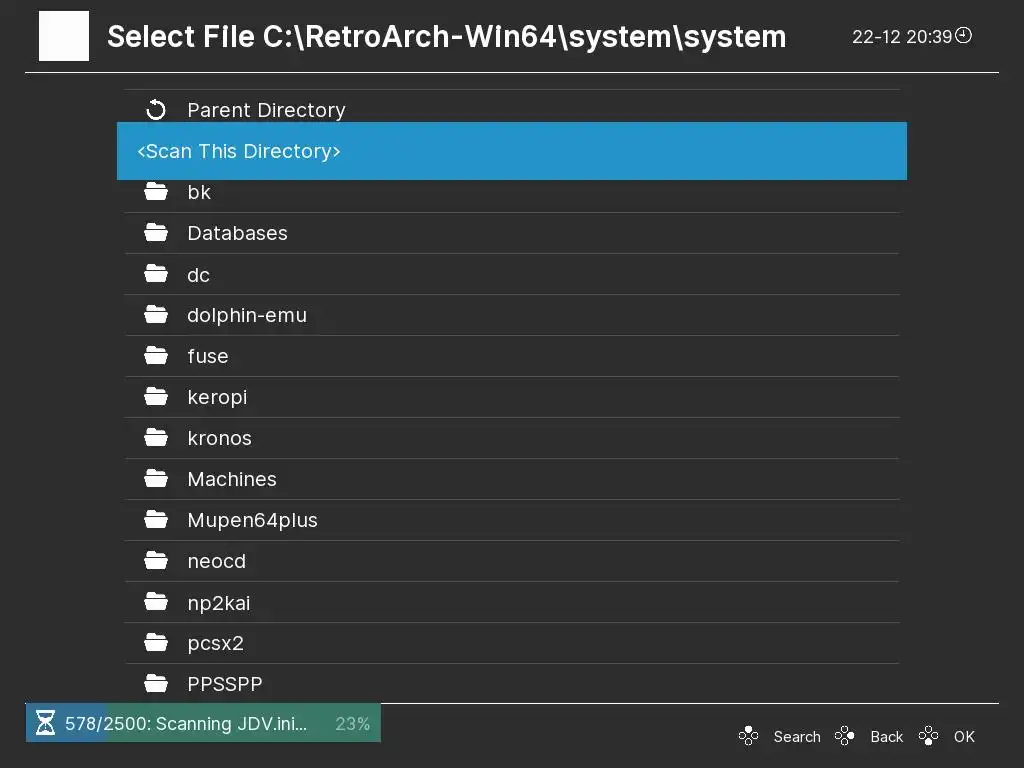Select the Scan This Directory entry

(511, 151)
